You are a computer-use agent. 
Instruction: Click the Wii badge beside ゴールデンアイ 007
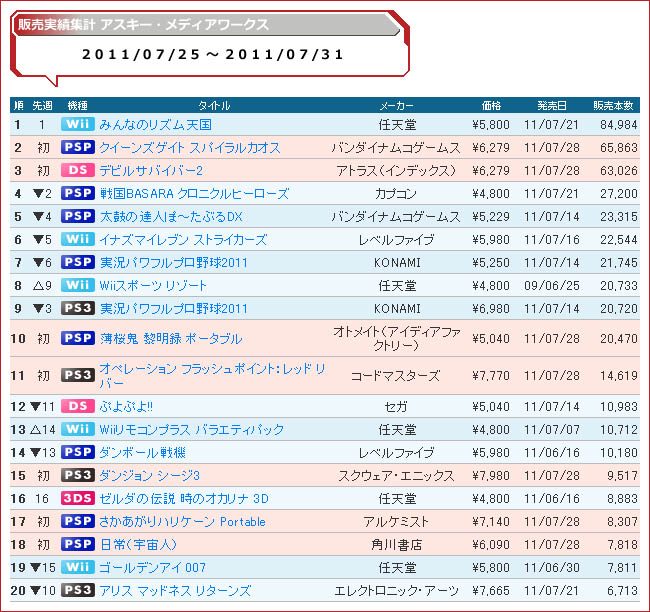pyautogui.click(x=78, y=567)
